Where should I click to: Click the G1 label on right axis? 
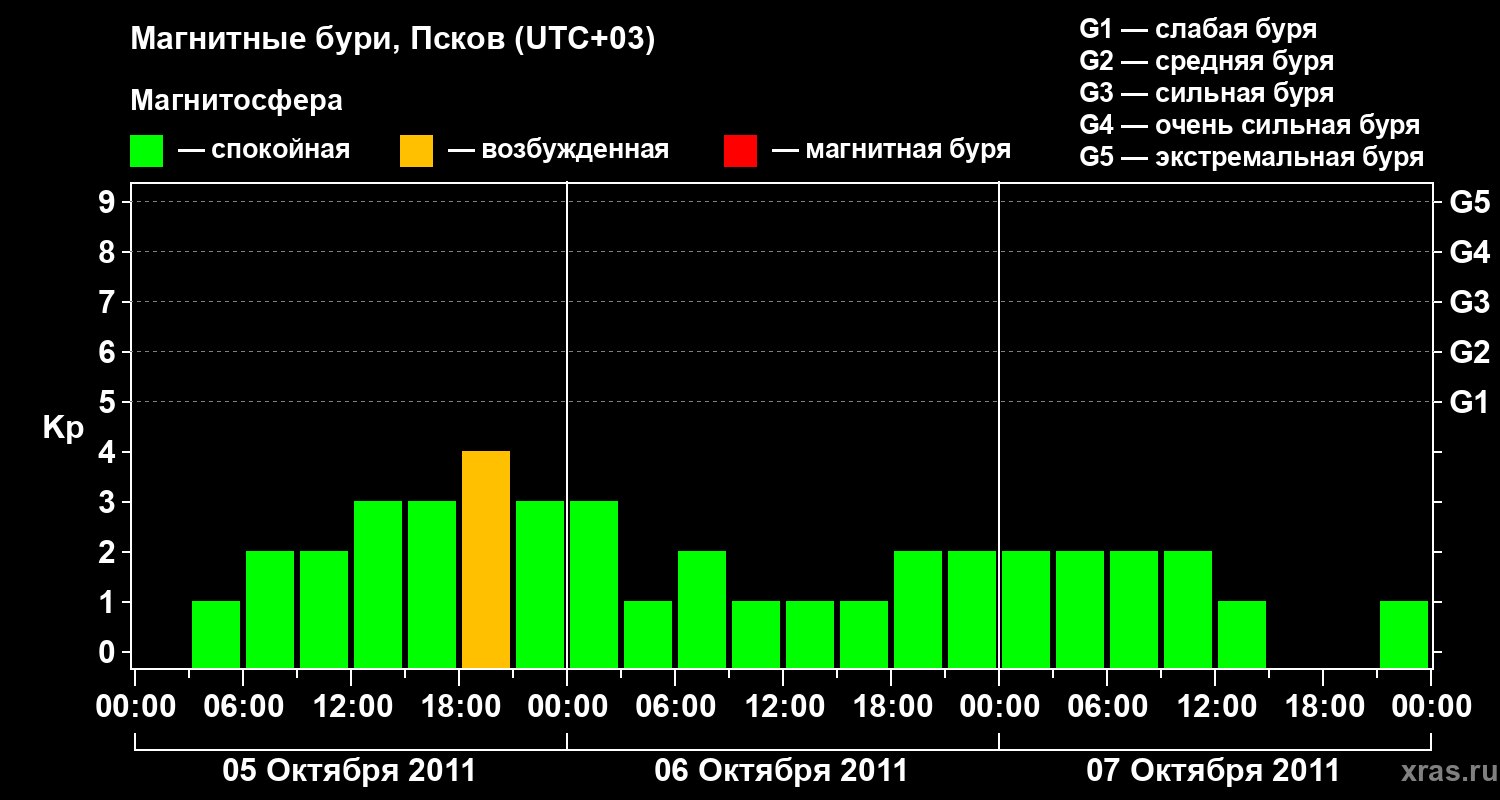pyautogui.click(x=1469, y=402)
